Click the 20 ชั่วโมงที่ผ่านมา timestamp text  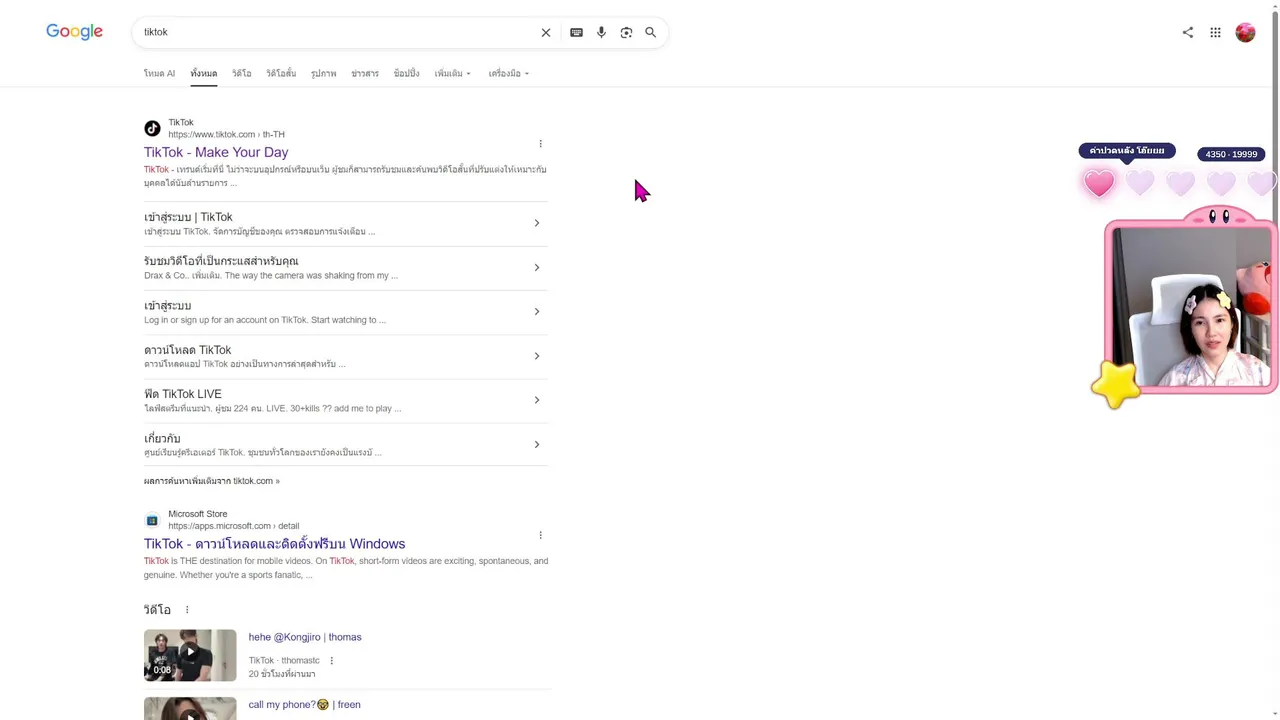click(282, 674)
